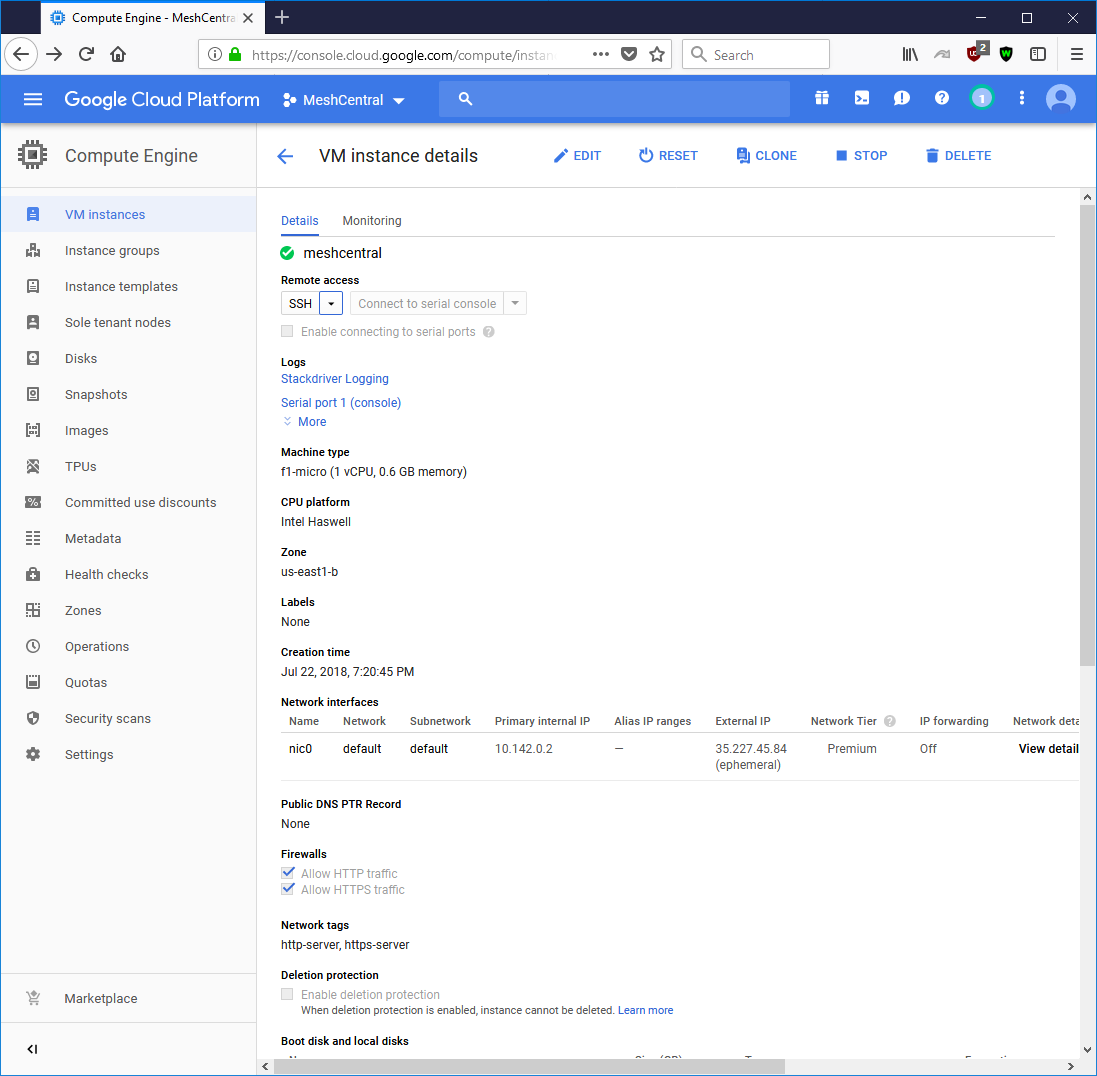
Task: Click the View details network link
Action: (x=1048, y=749)
